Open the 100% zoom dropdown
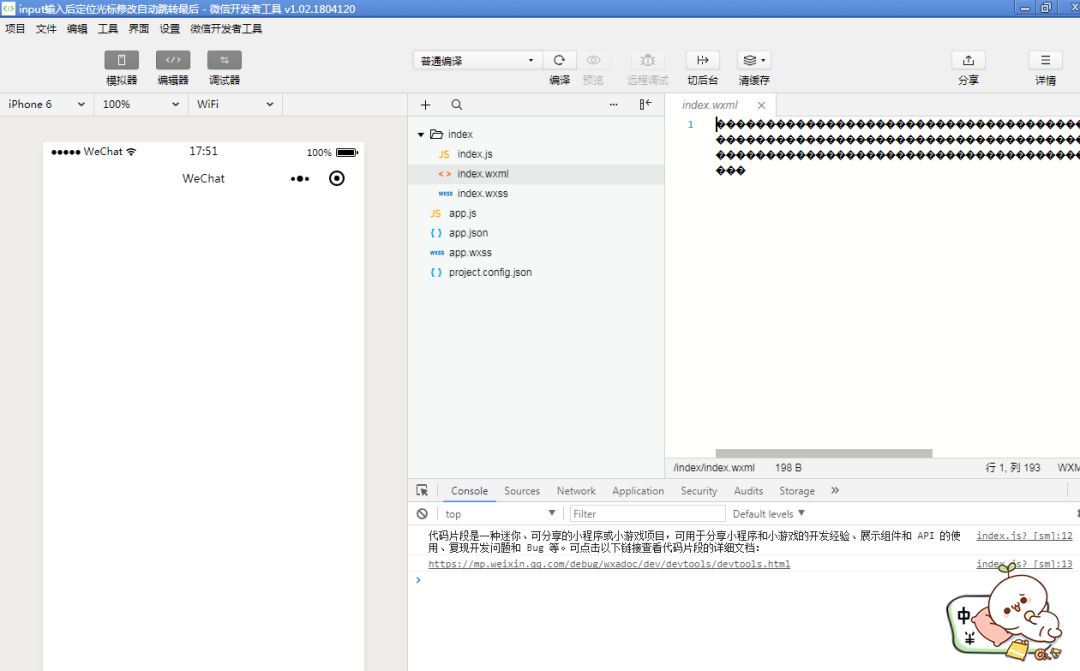The width and height of the screenshot is (1080, 671). [141, 104]
